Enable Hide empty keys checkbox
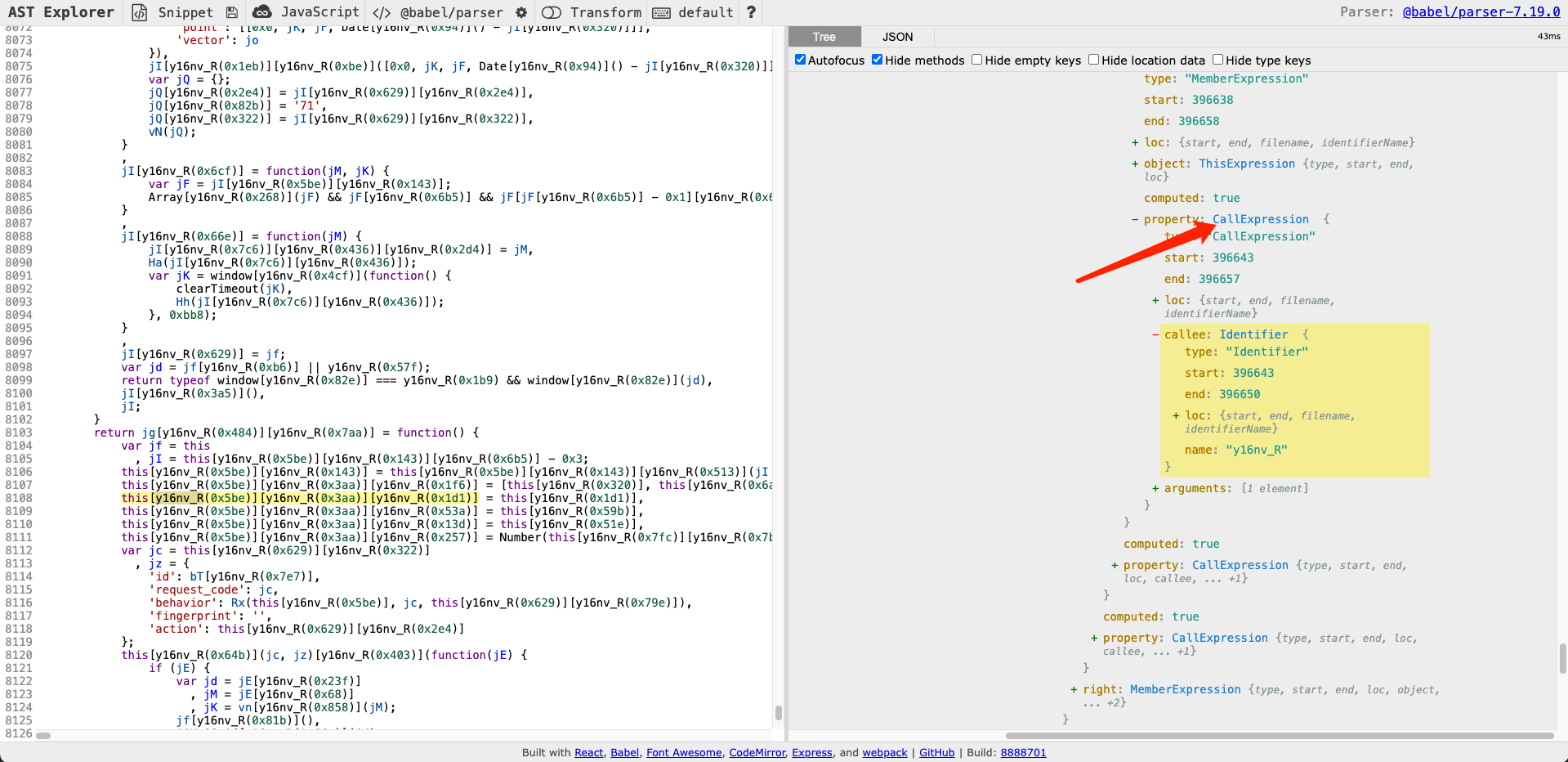The image size is (1568, 762). (976, 60)
